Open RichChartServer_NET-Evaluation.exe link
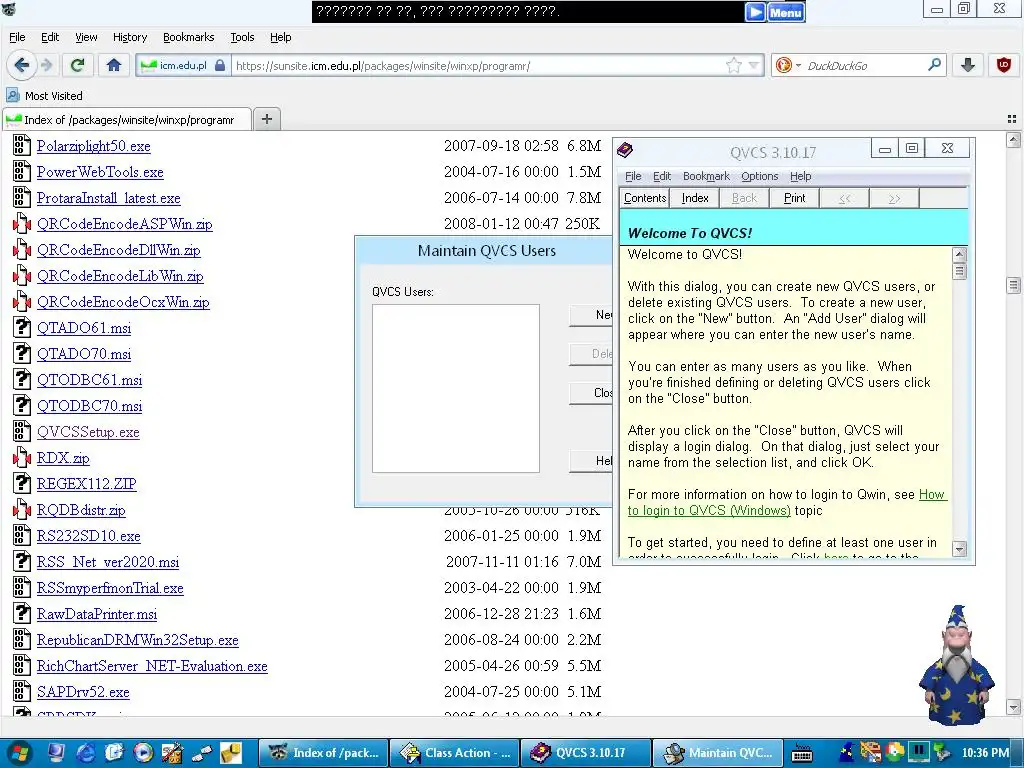The height and width of the screenshot is (768, 1024). [152, 666]
